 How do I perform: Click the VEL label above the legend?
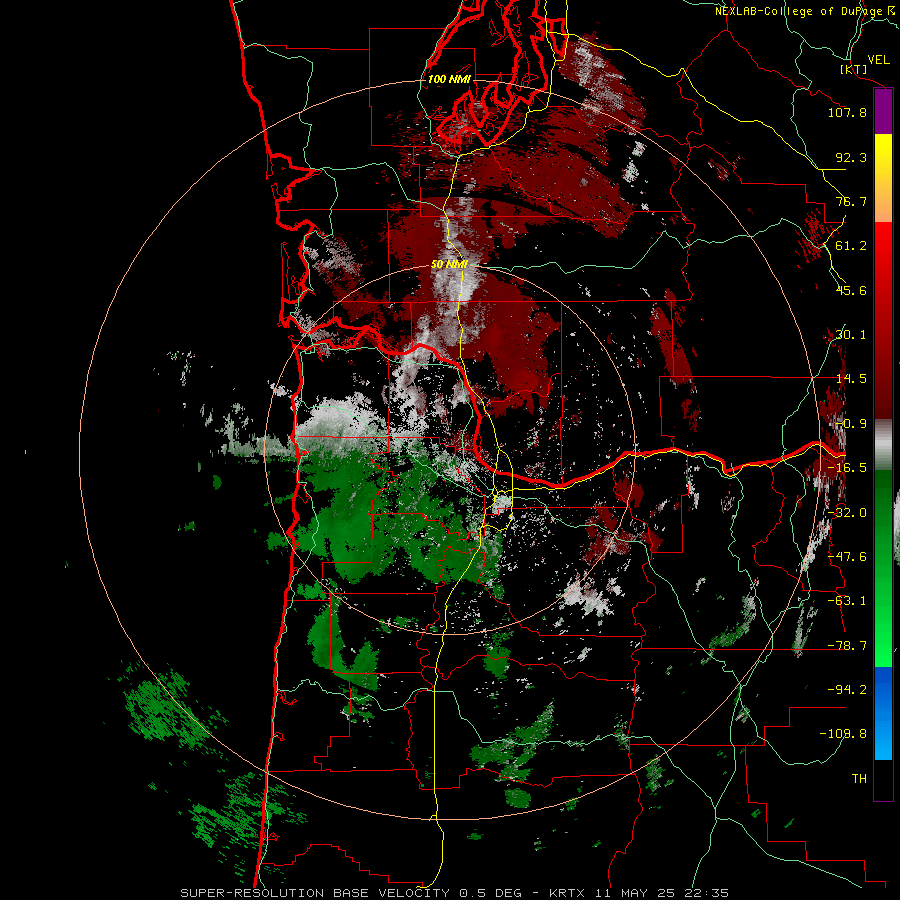point(878,60)
